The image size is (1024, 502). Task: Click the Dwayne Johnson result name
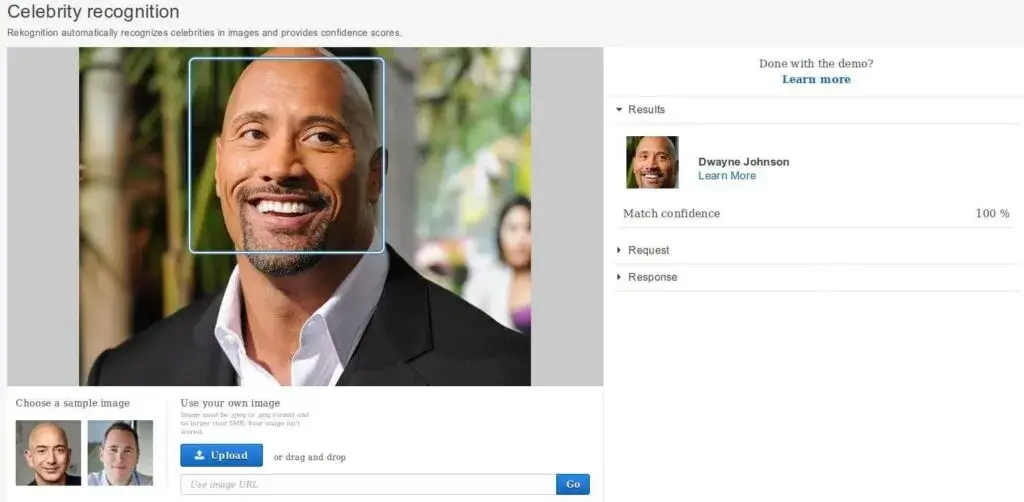pos(743,162)
